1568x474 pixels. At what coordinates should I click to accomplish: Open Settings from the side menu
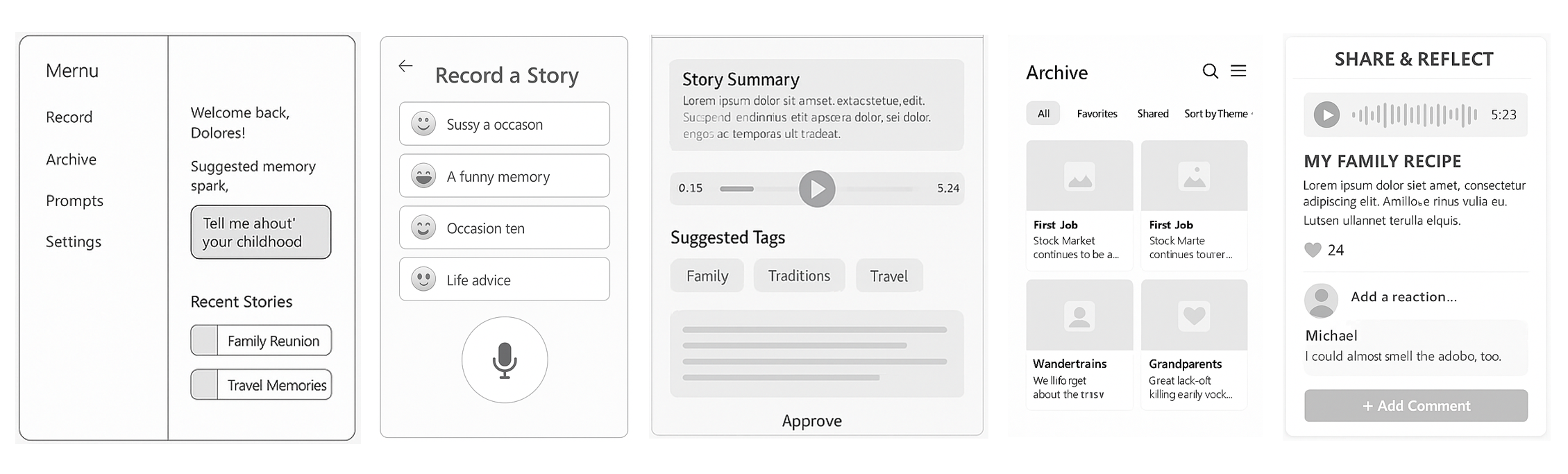[x=74, y=242]
